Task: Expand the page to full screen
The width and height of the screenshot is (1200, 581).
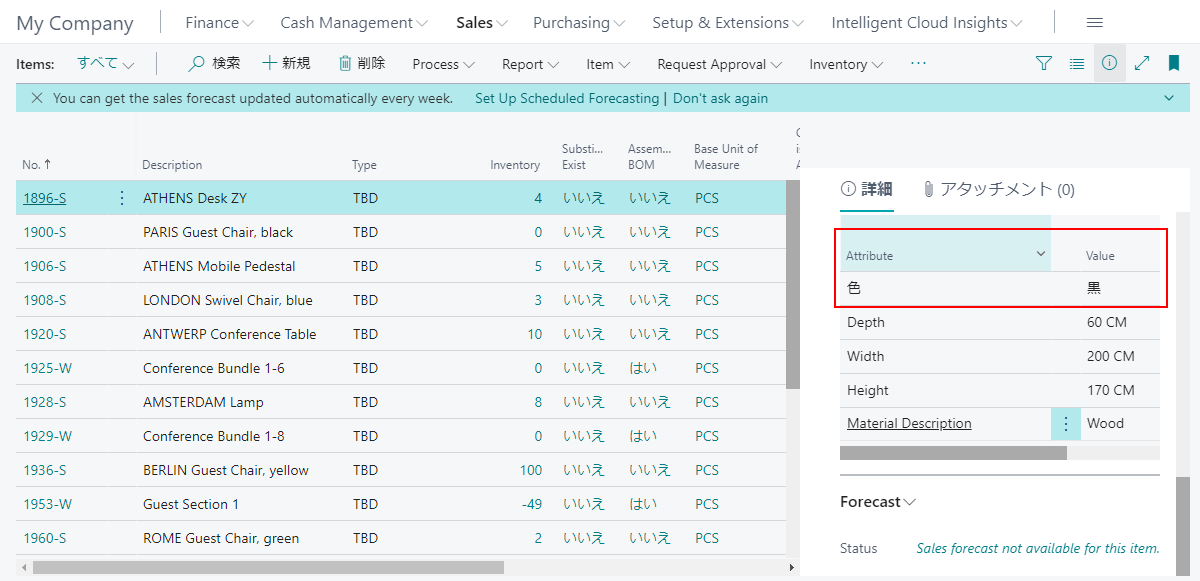Action: click(1142, 62)
